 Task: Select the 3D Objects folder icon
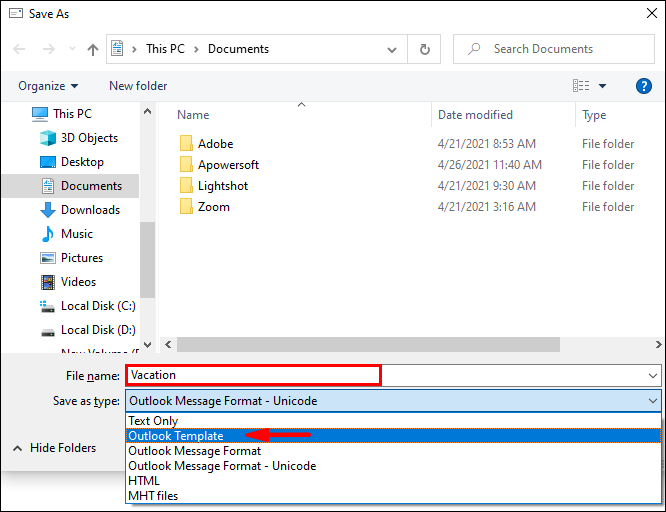pos(48,138)
